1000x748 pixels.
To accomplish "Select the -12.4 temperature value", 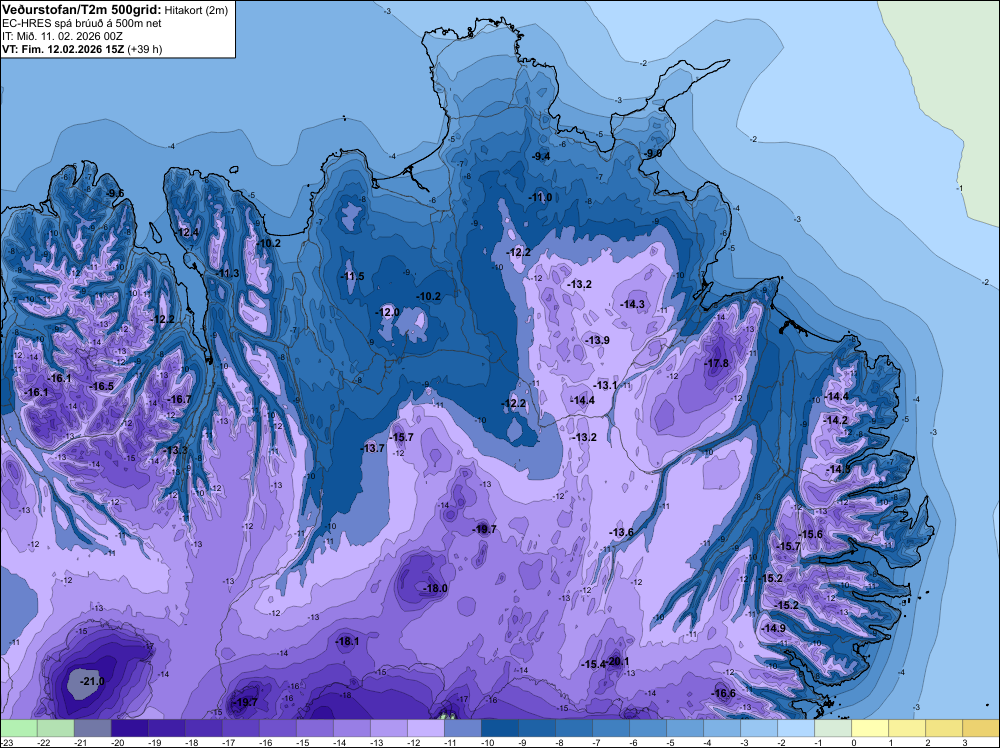I will [188, 233].
